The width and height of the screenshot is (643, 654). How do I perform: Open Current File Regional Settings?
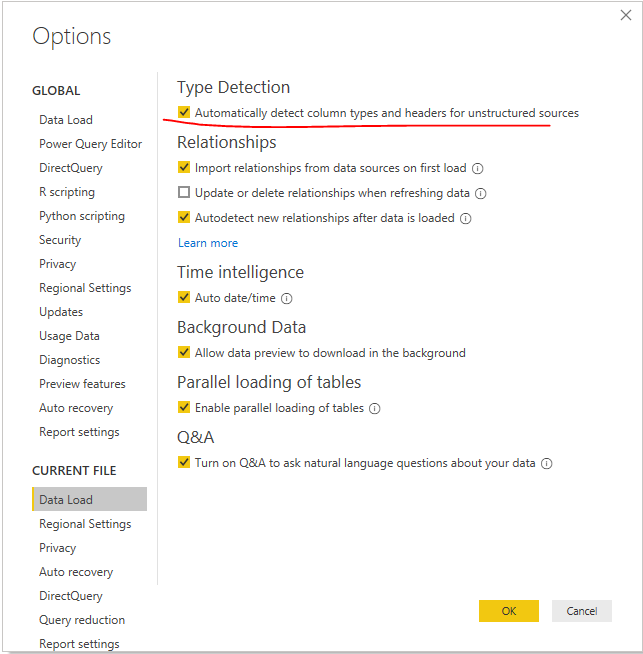tap(85, 524)
